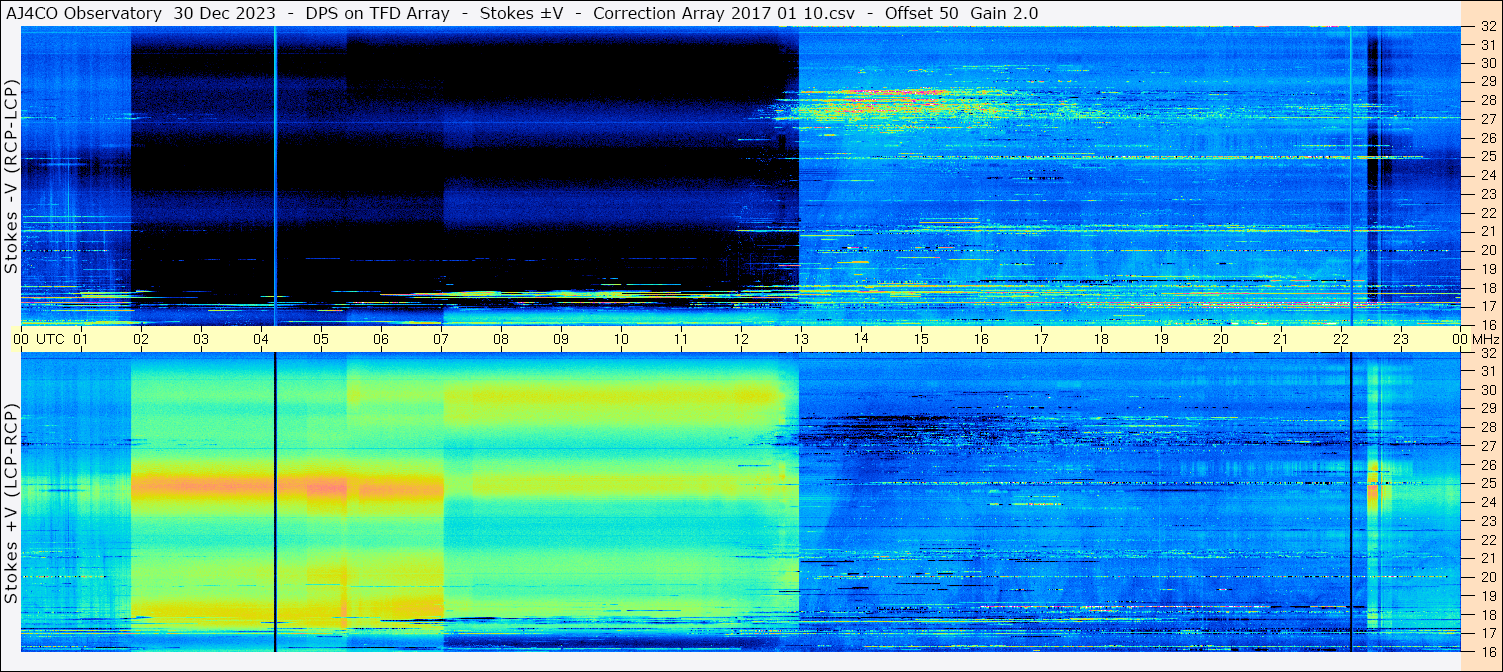The height and width of the screenshot is (672, 1503).
Task: Click the AJ4CO Observatory title text
Action: coord(85,14)
